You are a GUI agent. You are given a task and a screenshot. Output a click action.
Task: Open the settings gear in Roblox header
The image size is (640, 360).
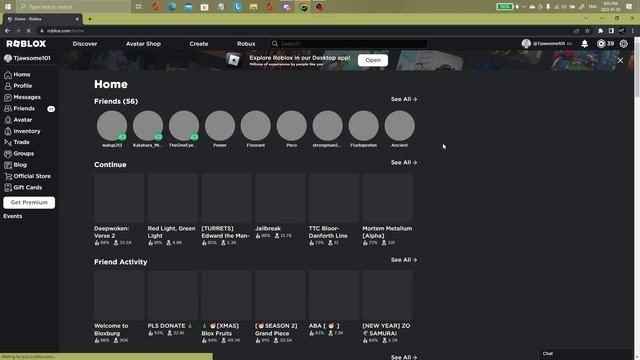pos(624,44)
